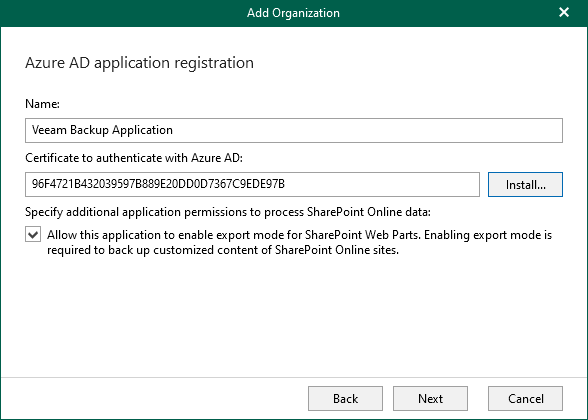Click the 'Certificate to authenticate with Azure AD:' label
Viewport: 588px width, 420px height.
point(134,158)
